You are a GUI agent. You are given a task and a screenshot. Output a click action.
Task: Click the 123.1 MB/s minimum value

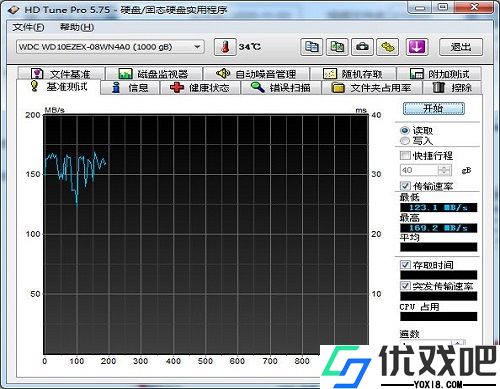pyautogui.click(x=438, y=207)
